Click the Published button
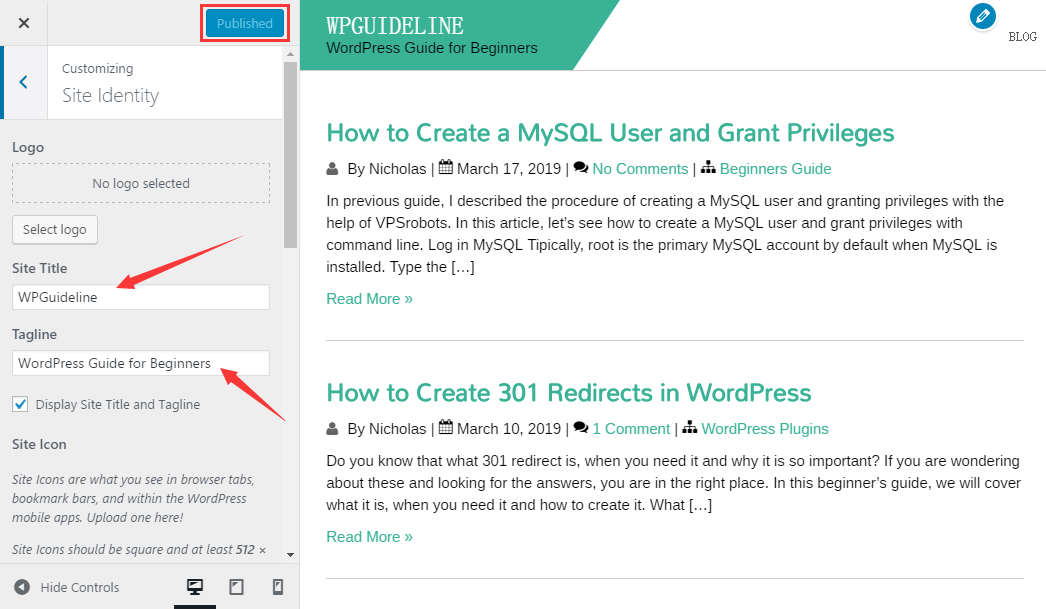Viewport: 1046px width, 609px height. tap(244, 22)
